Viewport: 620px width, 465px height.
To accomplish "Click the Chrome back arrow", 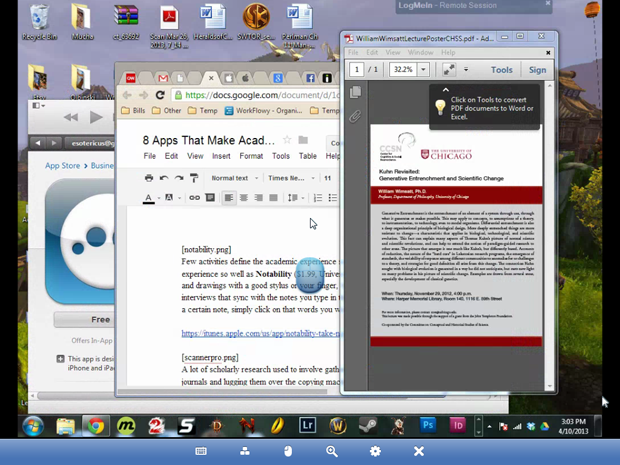I will (x=127, y=95).
